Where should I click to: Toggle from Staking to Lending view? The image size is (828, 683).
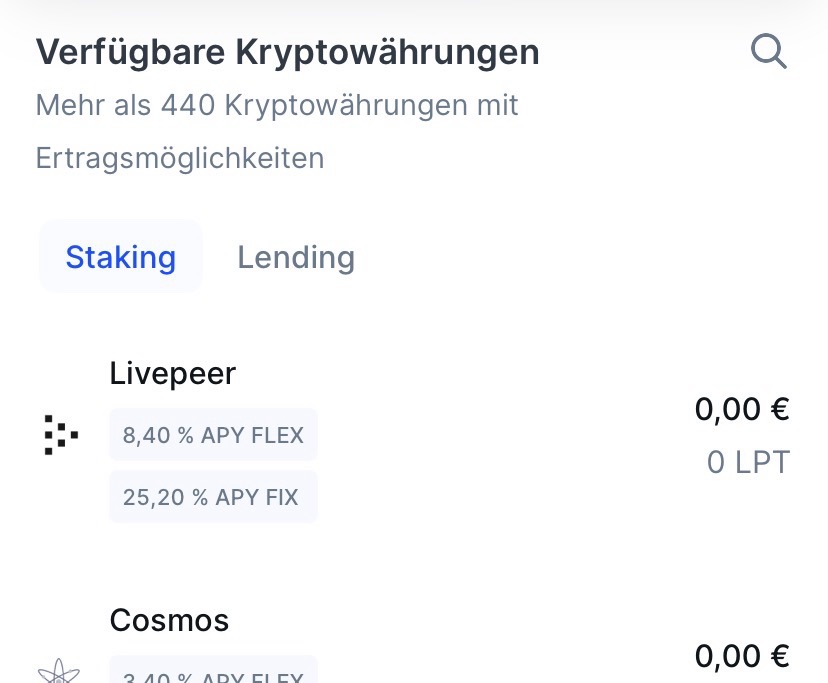(295, 256)
